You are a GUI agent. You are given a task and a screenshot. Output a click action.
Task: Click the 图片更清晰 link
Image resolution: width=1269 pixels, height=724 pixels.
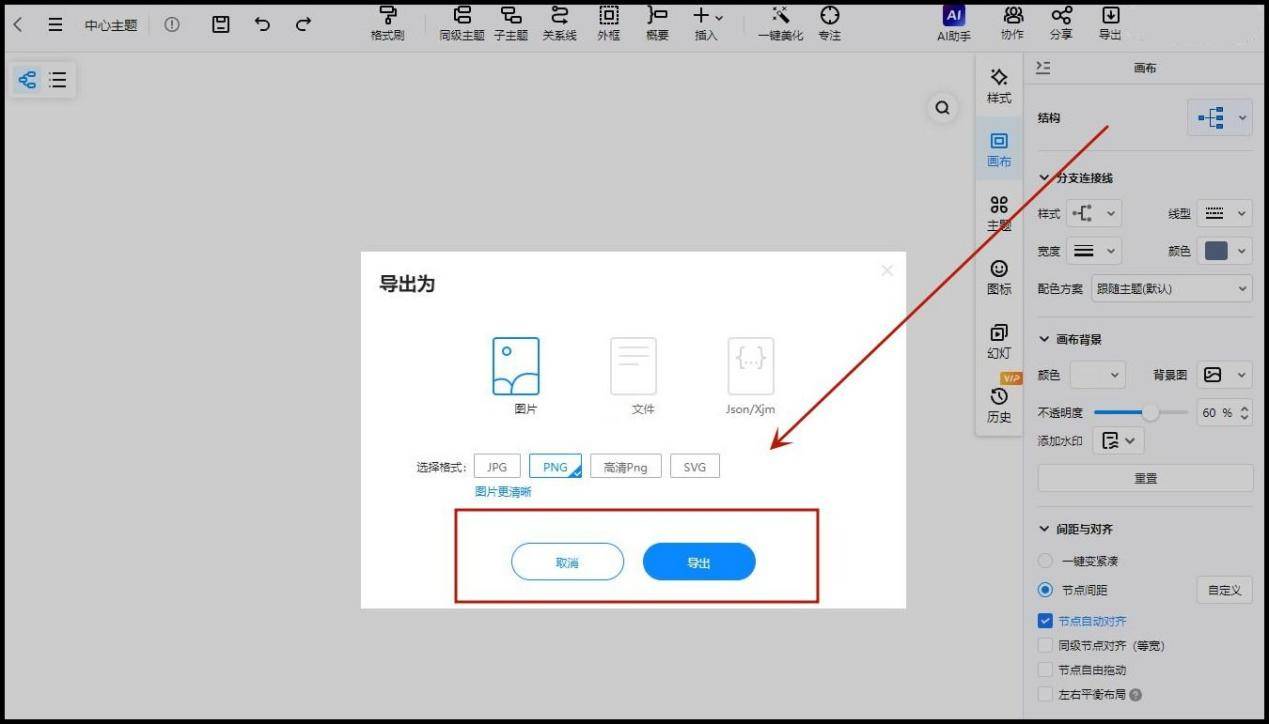pos(504,492)
